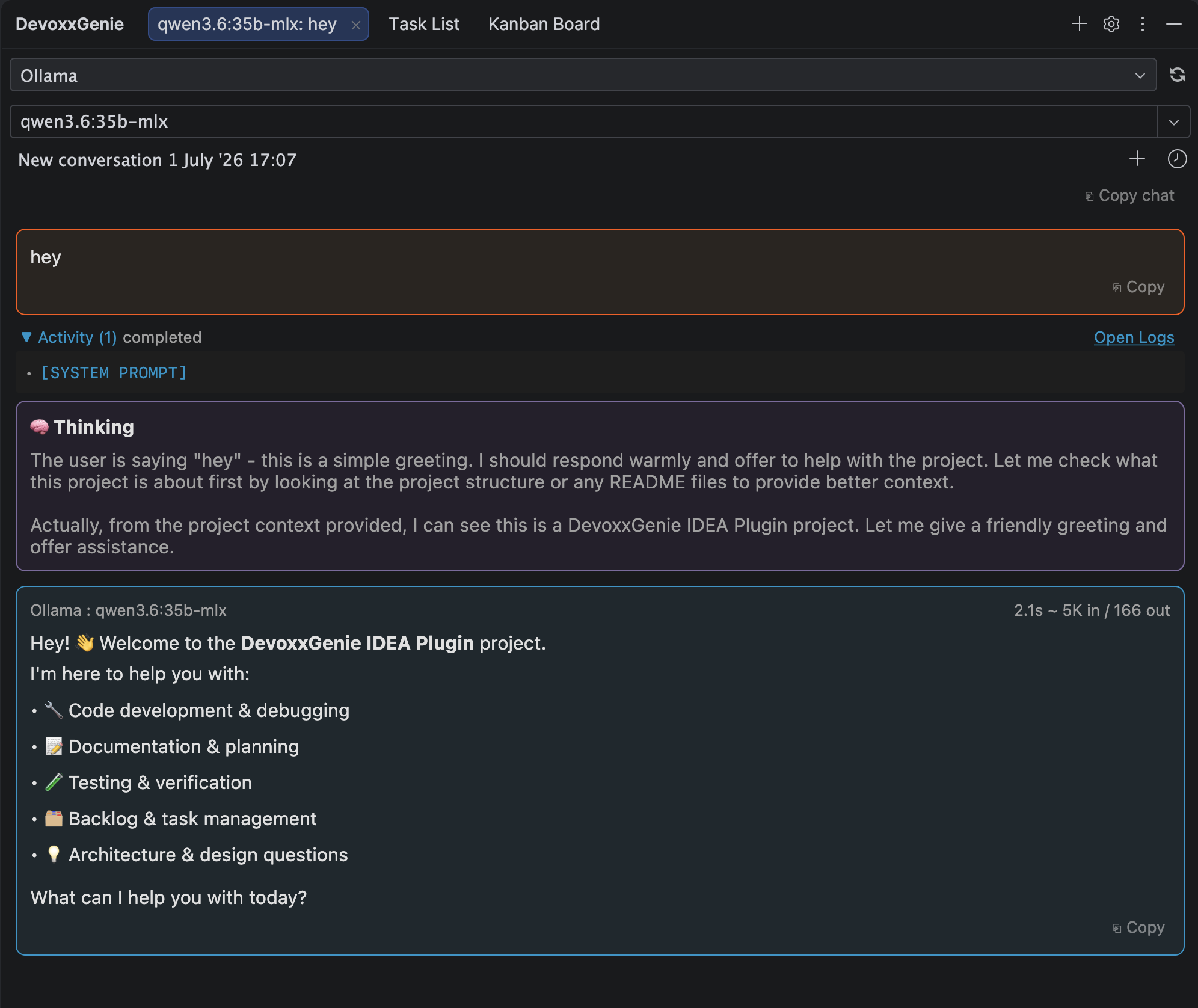
Task: Click the 'Backlog & task management' bullet
Action: 192,819
